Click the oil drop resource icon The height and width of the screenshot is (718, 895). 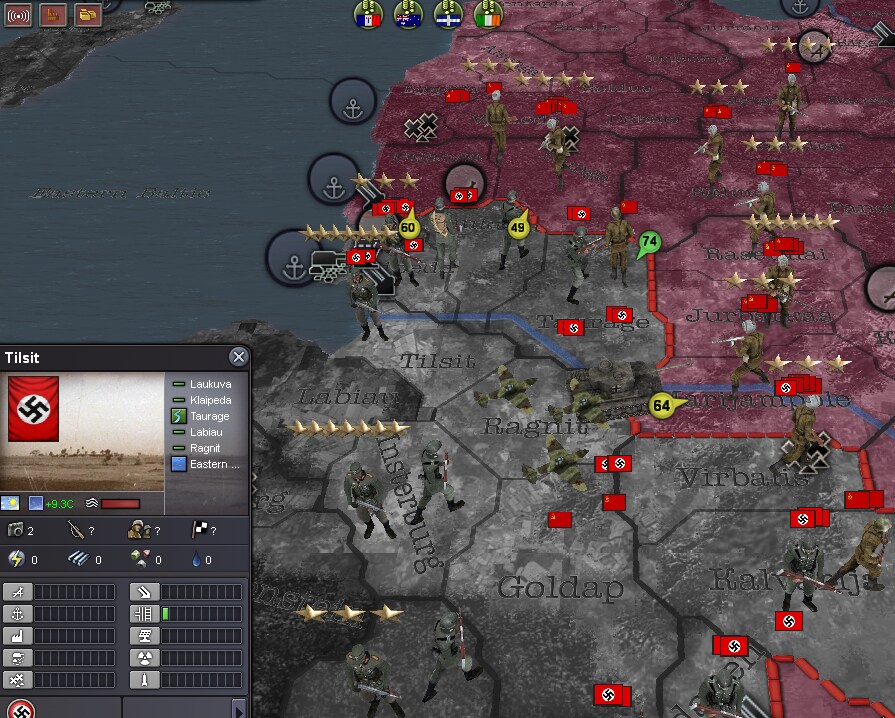click(196, 559)
